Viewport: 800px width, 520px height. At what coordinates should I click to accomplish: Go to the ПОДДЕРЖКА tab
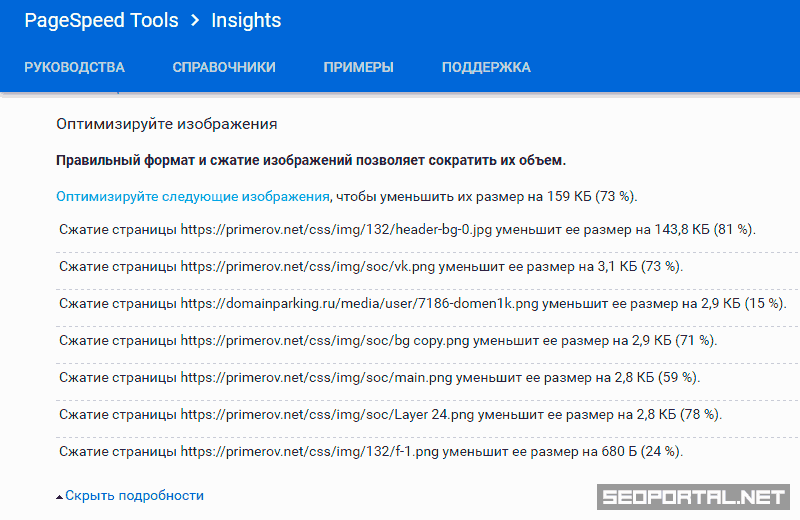486,67
